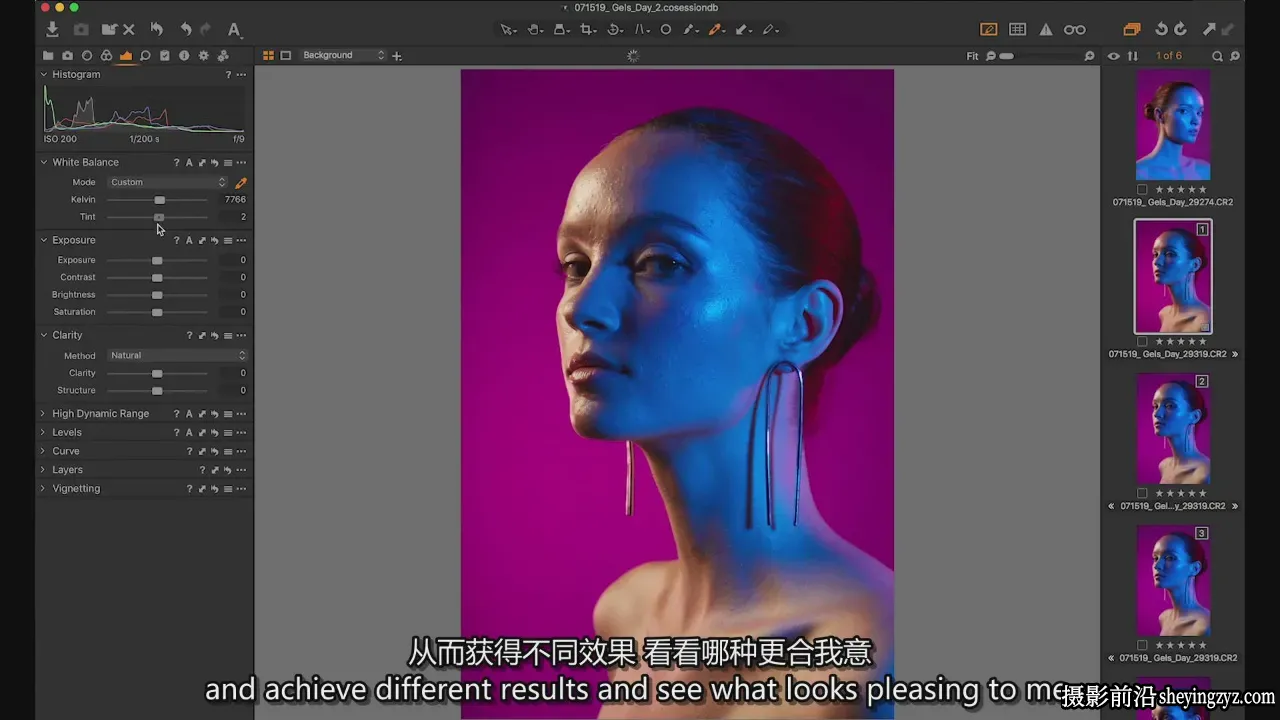
Task: Pick white balance with orange eyedropper
Action: [240, 183]
